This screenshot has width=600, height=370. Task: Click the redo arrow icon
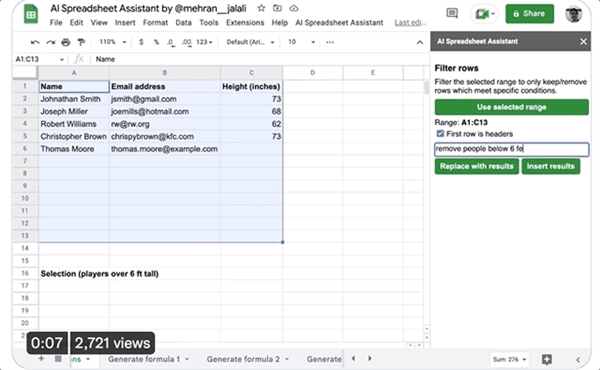[x=51, y=42]
